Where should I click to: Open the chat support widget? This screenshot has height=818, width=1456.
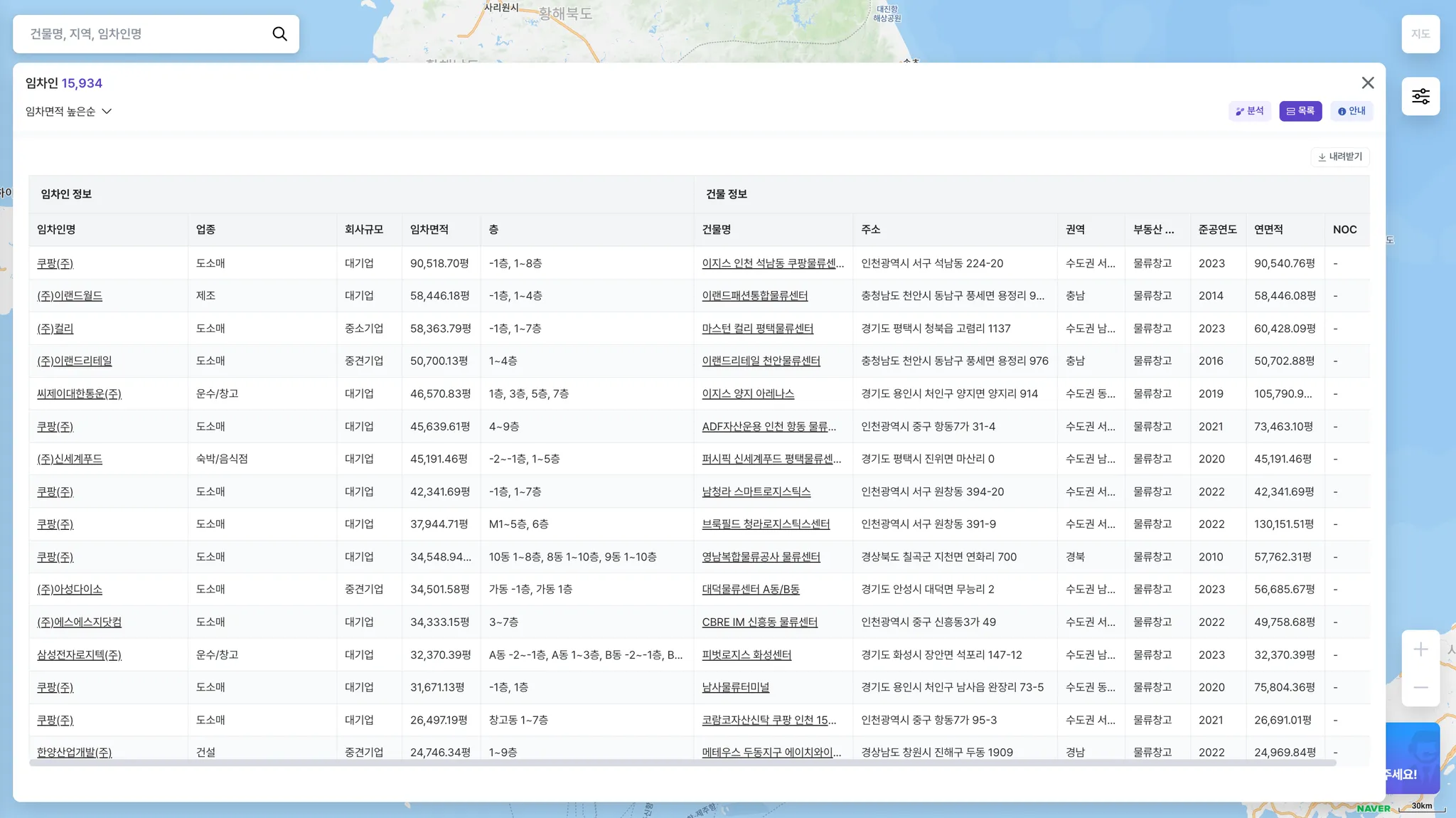[1413, 758]
